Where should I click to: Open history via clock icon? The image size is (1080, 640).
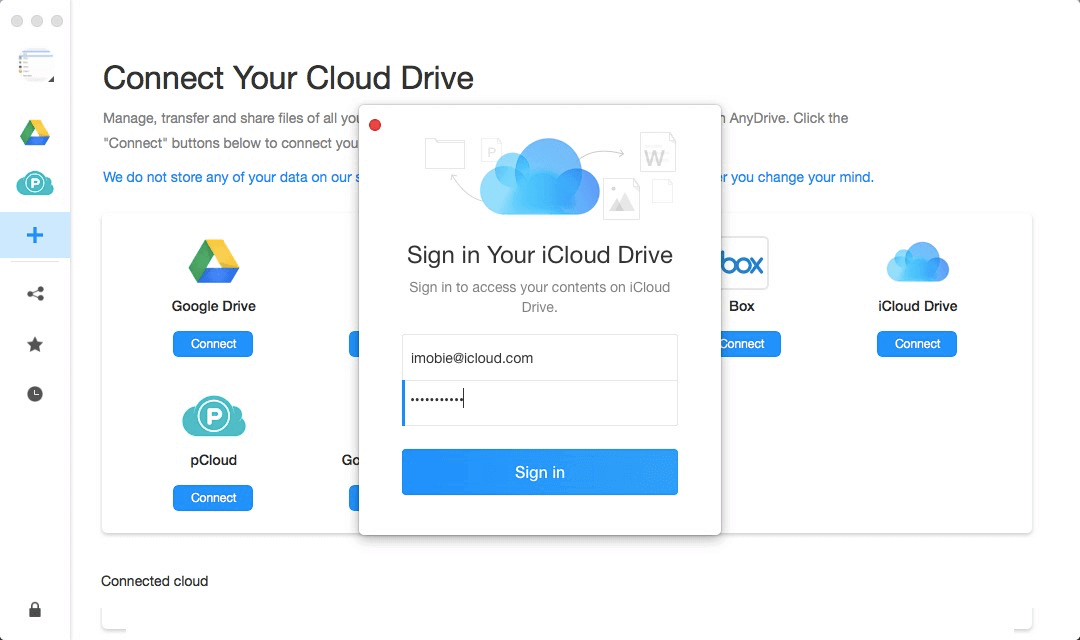[x=34, y=394]
